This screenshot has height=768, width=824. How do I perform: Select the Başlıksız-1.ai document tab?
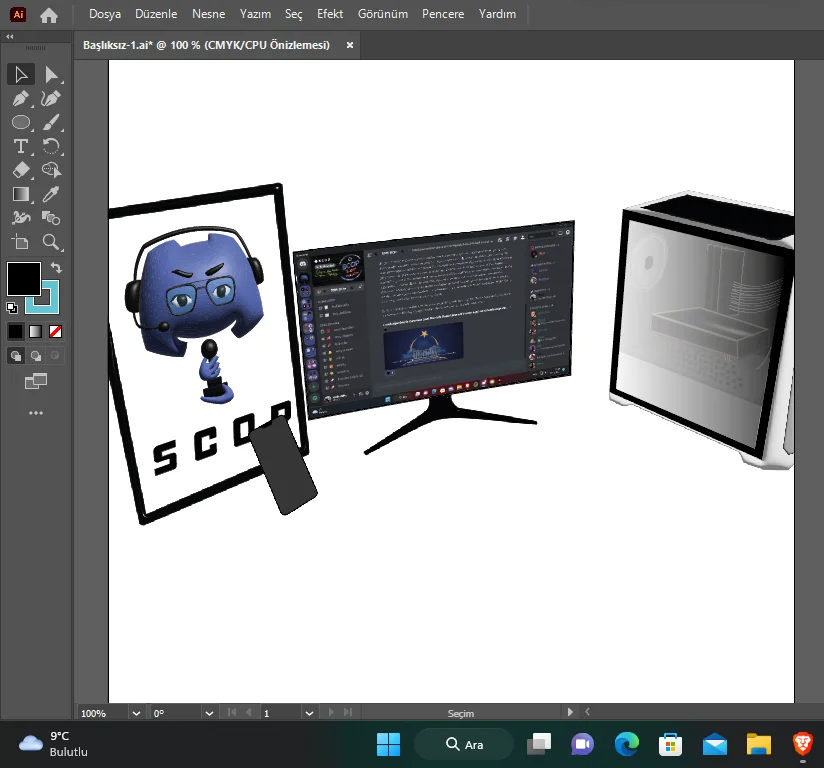click(207, 45)
